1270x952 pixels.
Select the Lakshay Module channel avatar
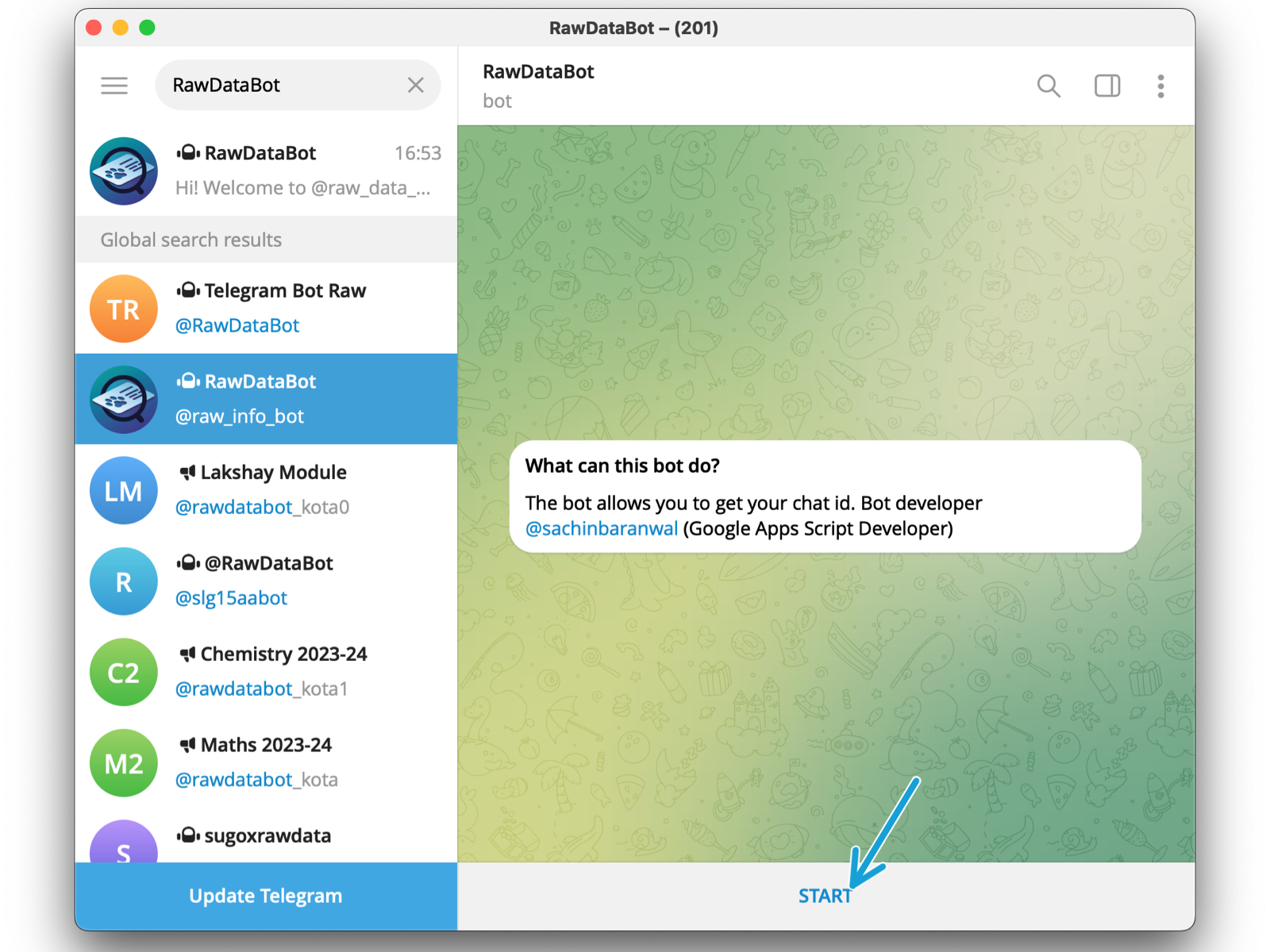(124, 490)
